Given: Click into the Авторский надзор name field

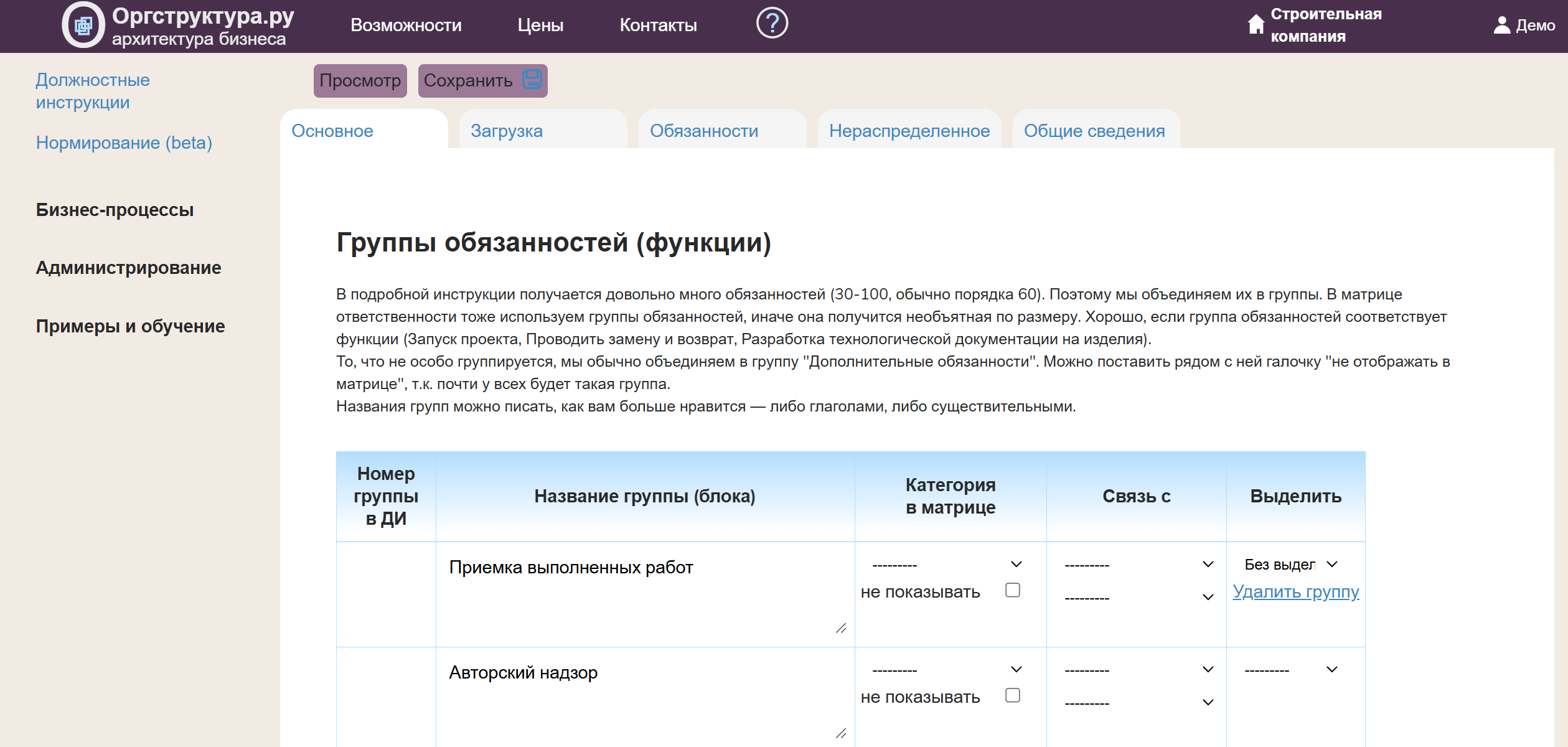Looking at the screenshot, I should pyautogui.click(x=645, y=699).
